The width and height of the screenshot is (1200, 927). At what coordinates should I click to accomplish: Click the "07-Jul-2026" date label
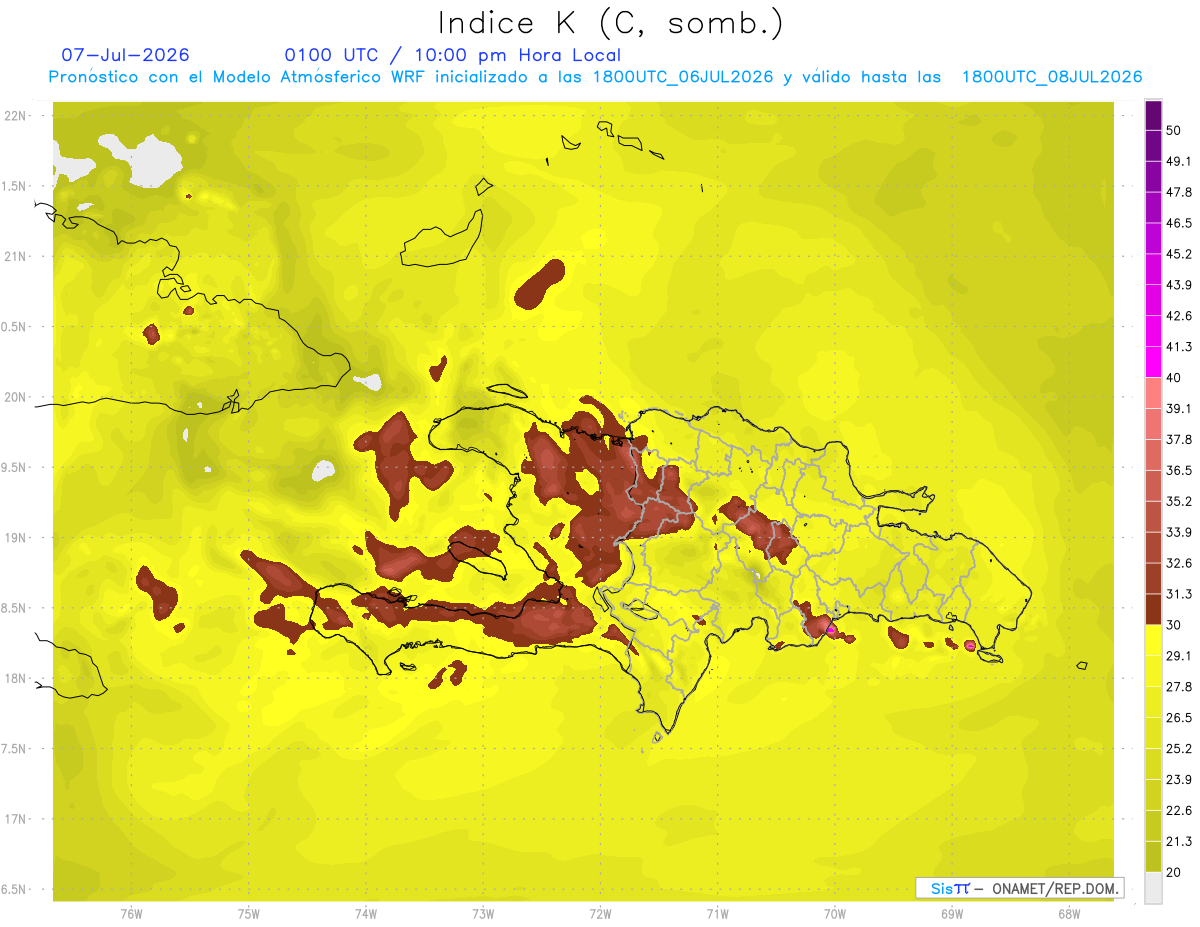point(125,55)
